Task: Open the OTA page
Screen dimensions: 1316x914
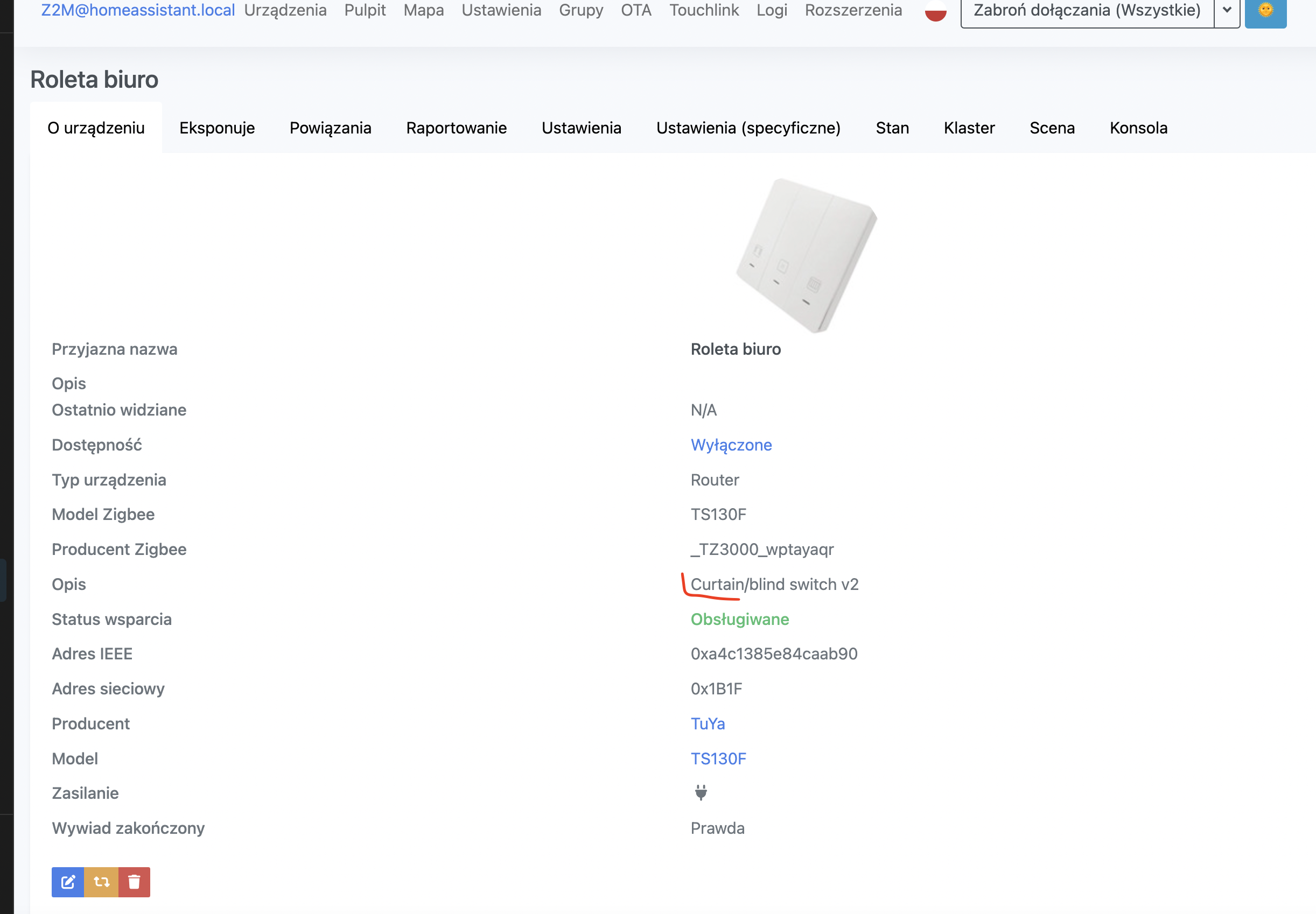Action: [636, 10]
